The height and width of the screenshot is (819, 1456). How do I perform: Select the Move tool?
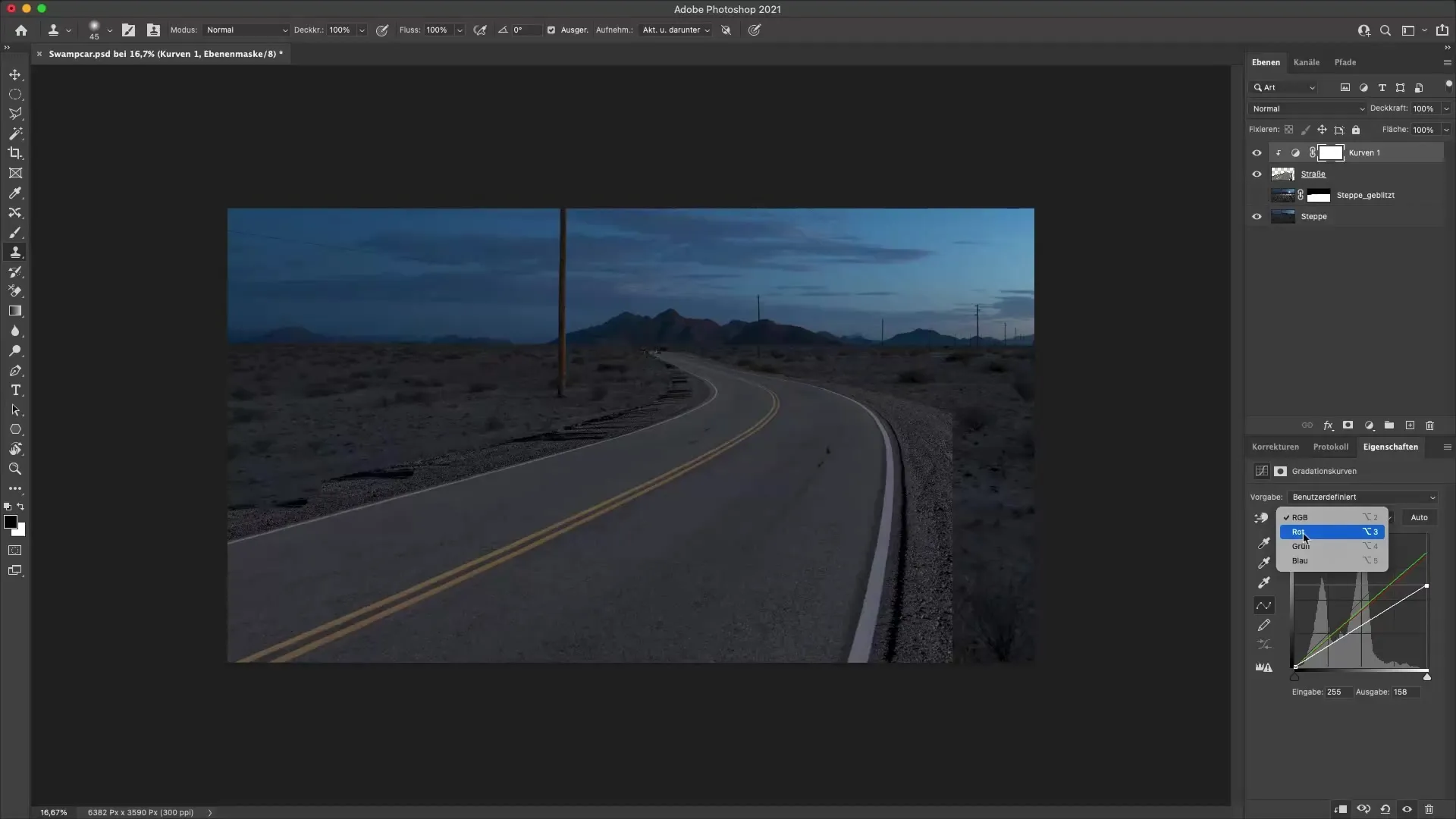click(x=15, y=74)
